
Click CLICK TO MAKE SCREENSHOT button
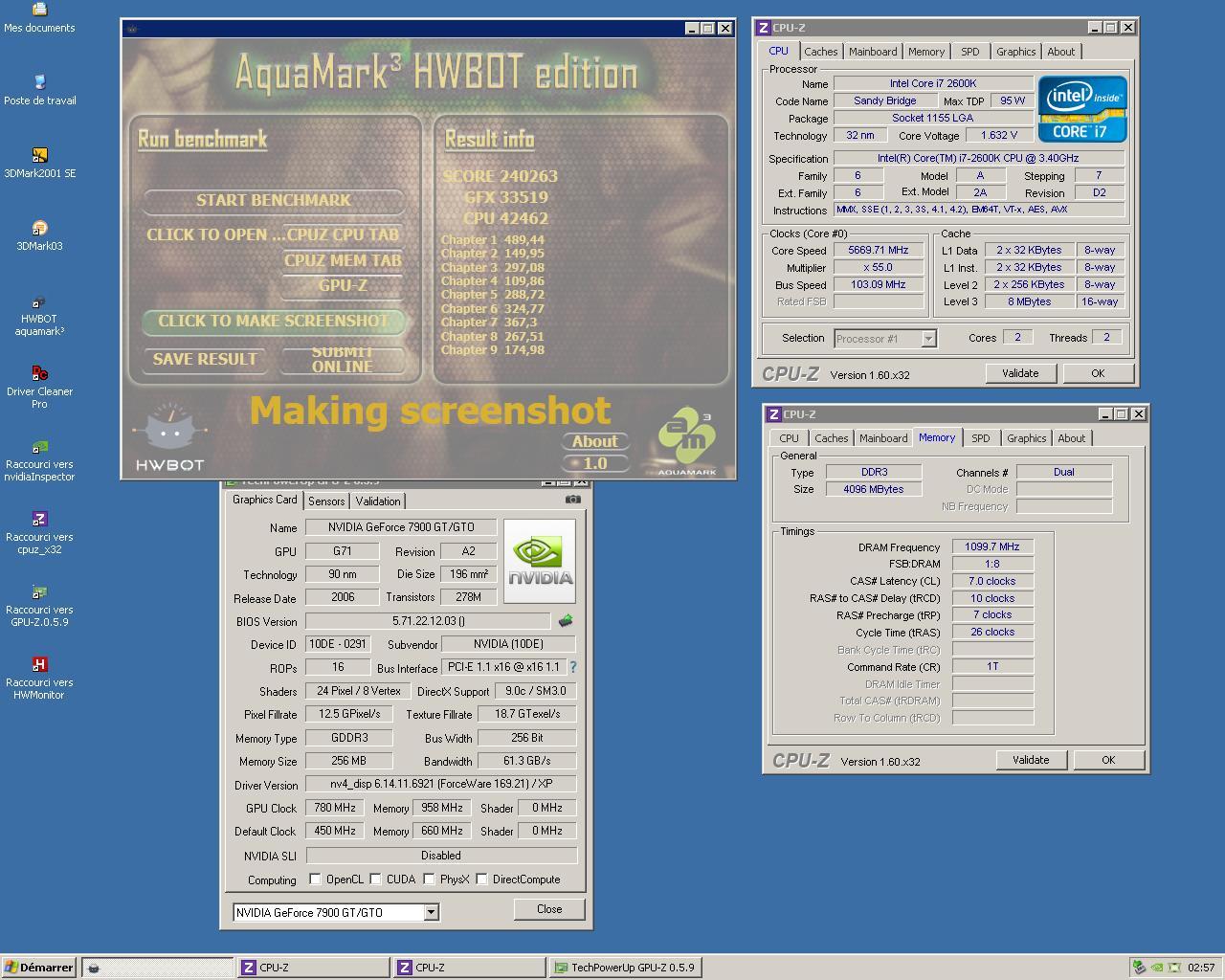(274, 321)
